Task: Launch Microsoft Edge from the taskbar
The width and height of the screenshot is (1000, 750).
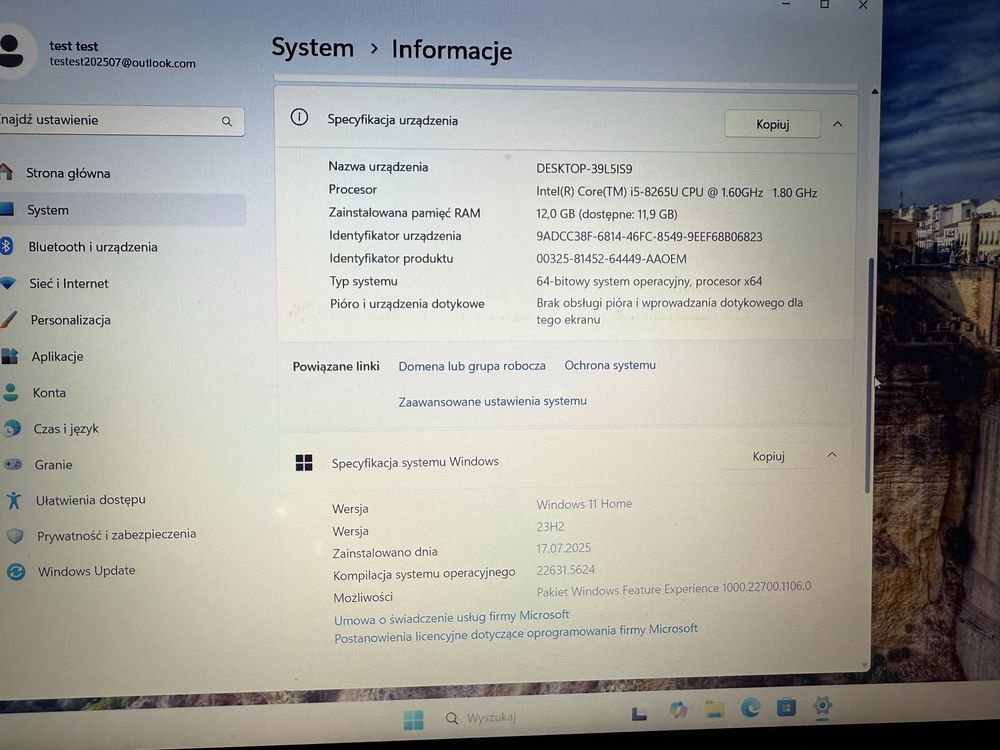Action: [751, 707]
